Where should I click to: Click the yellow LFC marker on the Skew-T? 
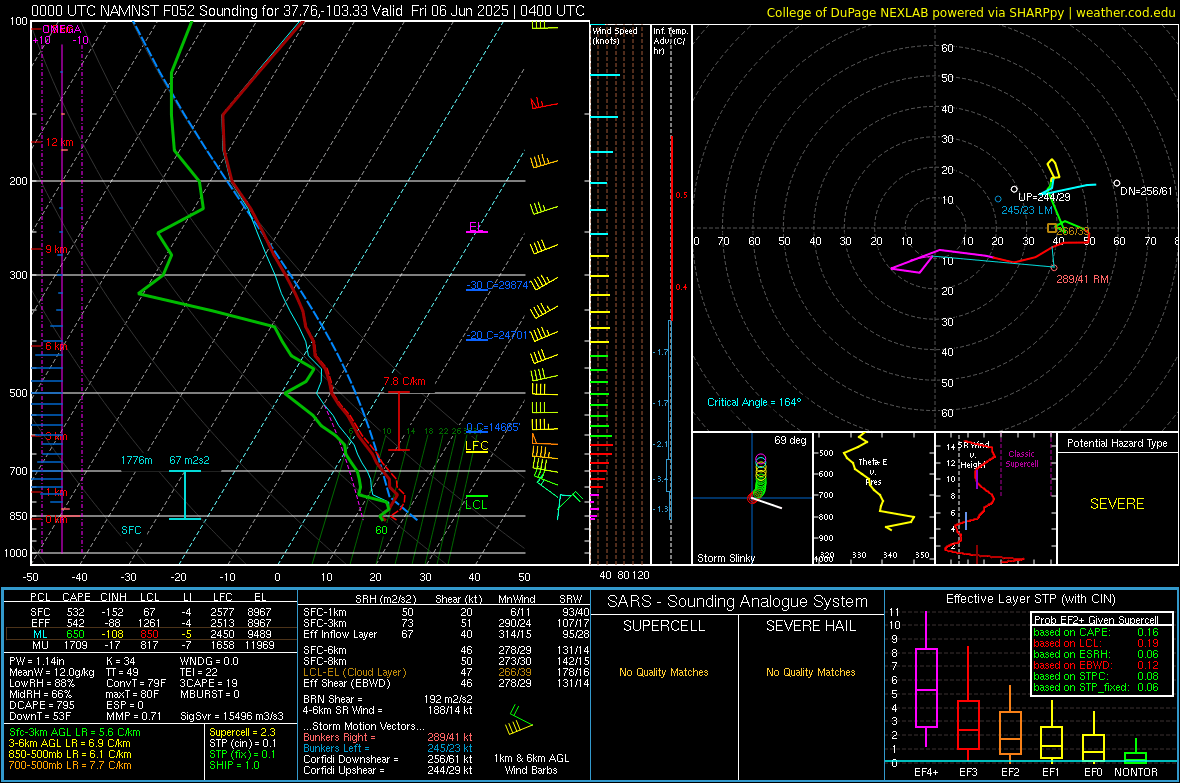tap(476, 446)
